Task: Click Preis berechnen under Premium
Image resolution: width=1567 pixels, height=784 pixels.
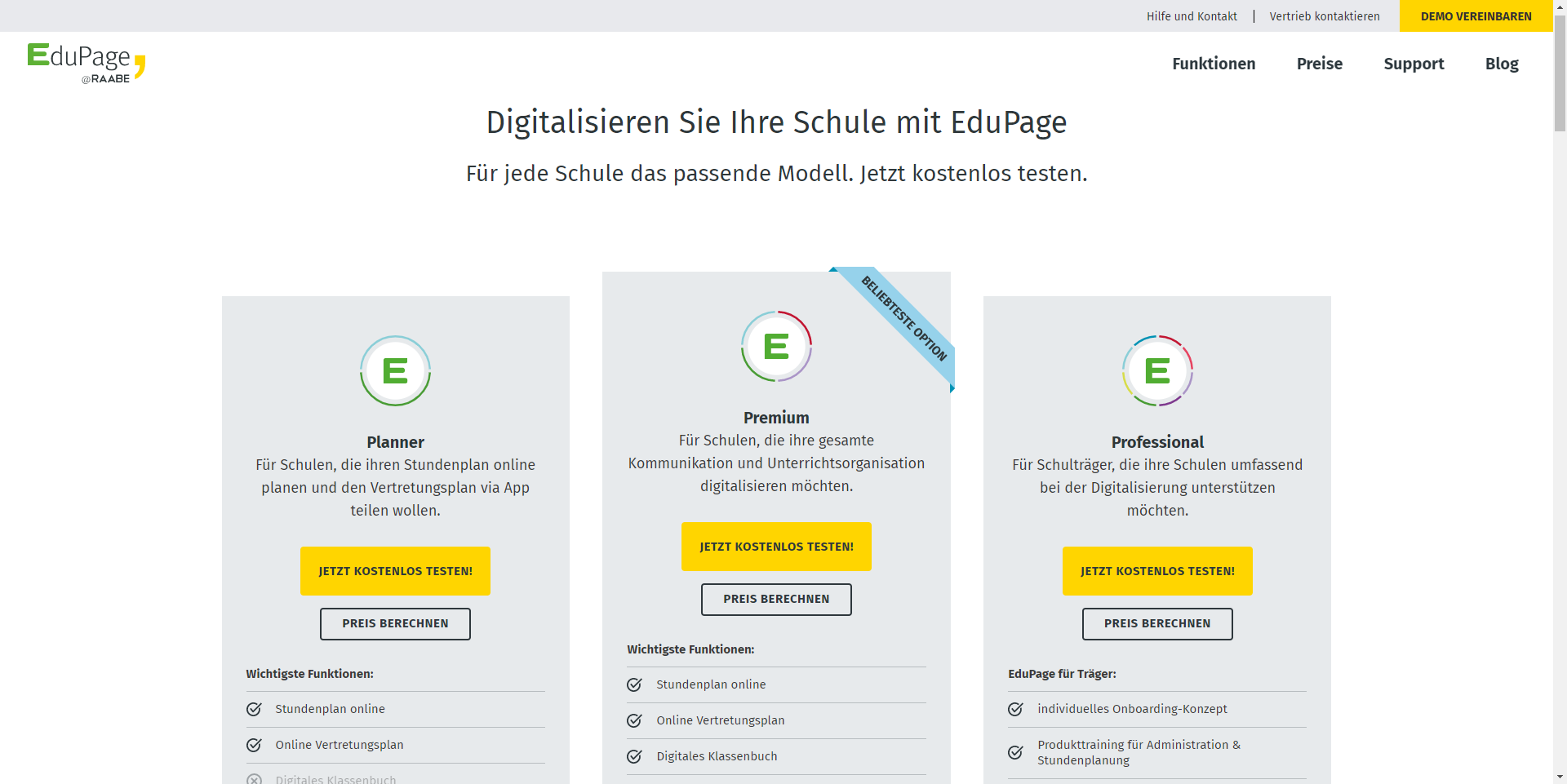Action: pyautogui.click(x=776, y=600)
